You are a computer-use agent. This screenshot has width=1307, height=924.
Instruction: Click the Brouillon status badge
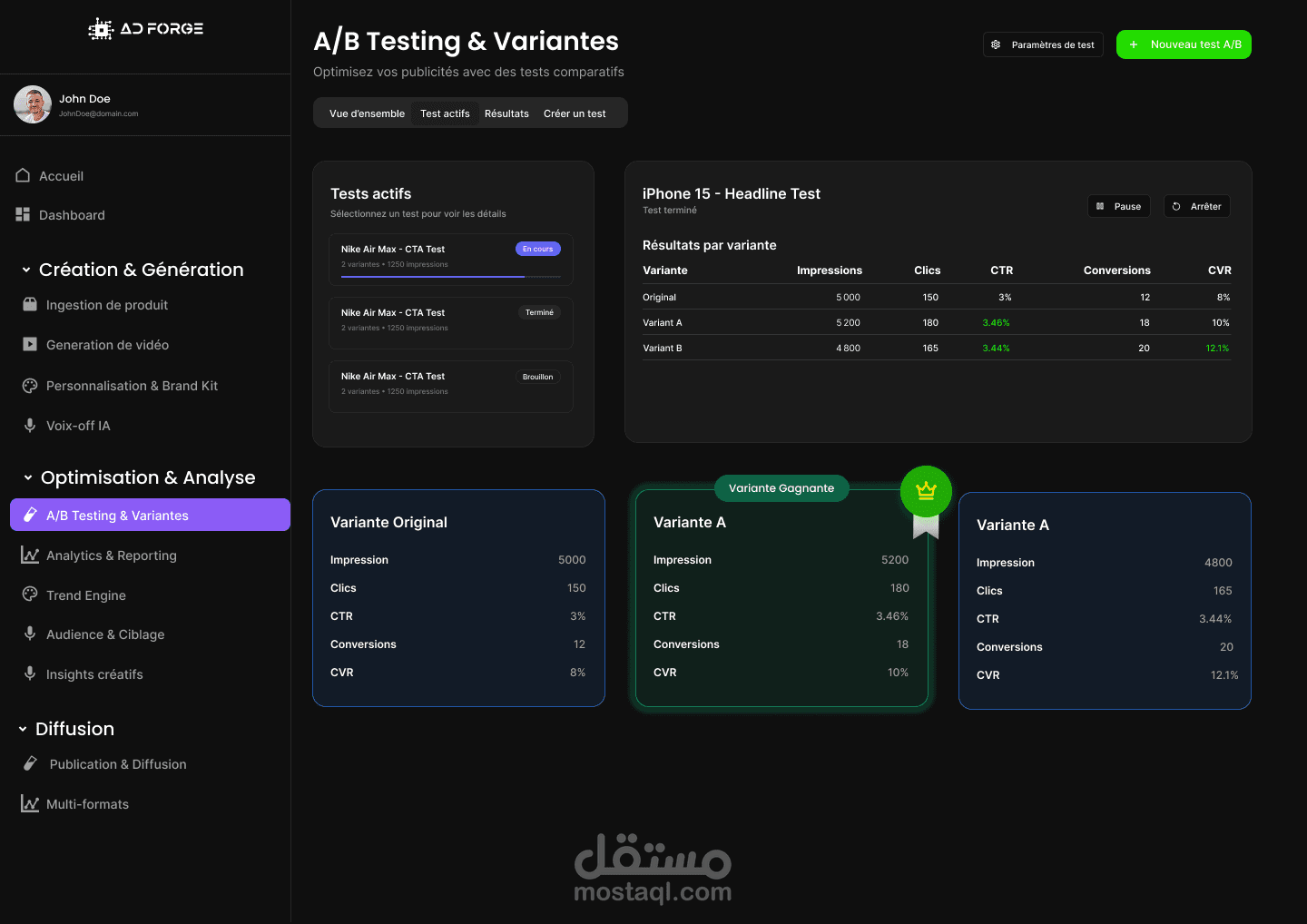(x=538, y=377)
